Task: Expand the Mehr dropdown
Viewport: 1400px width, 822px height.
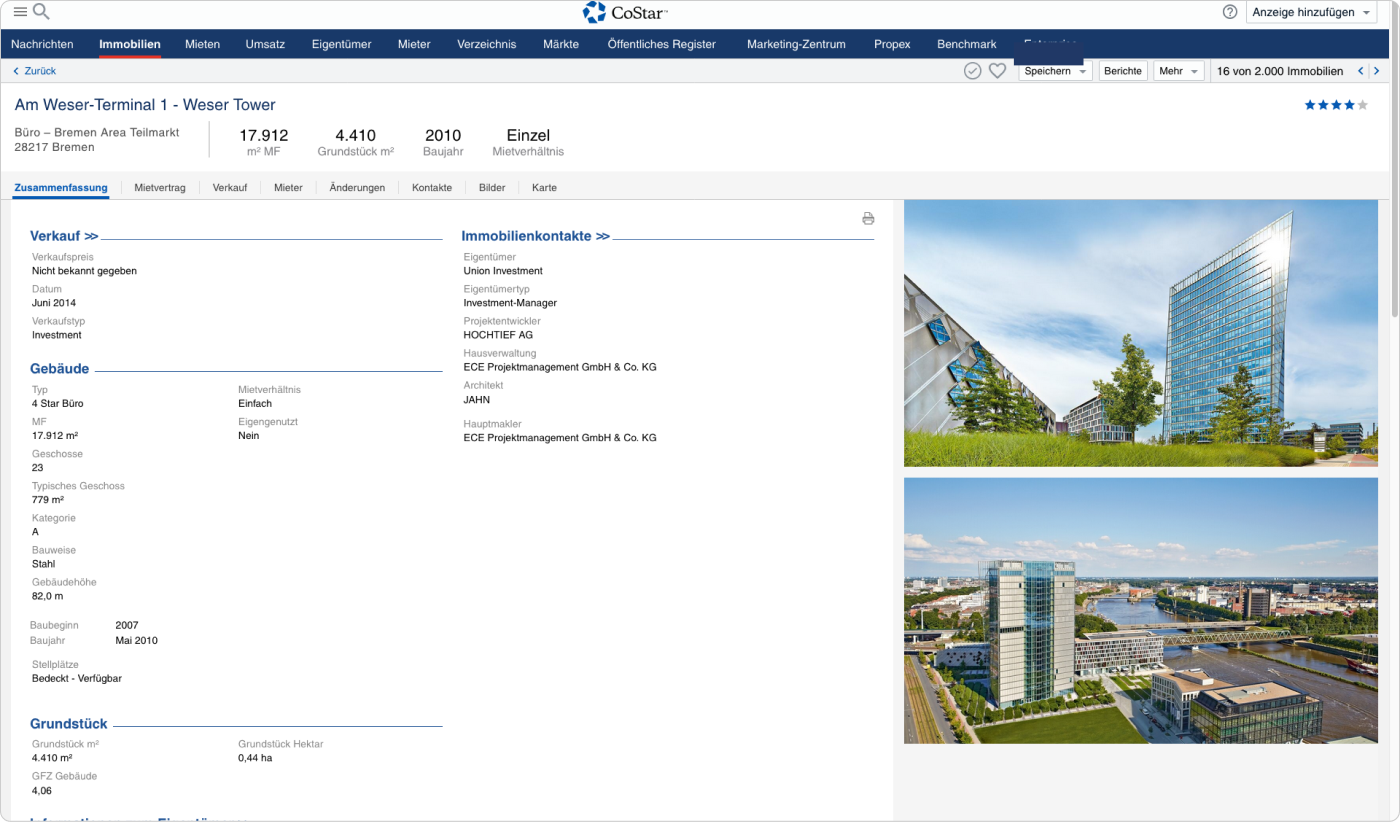Action: click(x=1178, y=71)
